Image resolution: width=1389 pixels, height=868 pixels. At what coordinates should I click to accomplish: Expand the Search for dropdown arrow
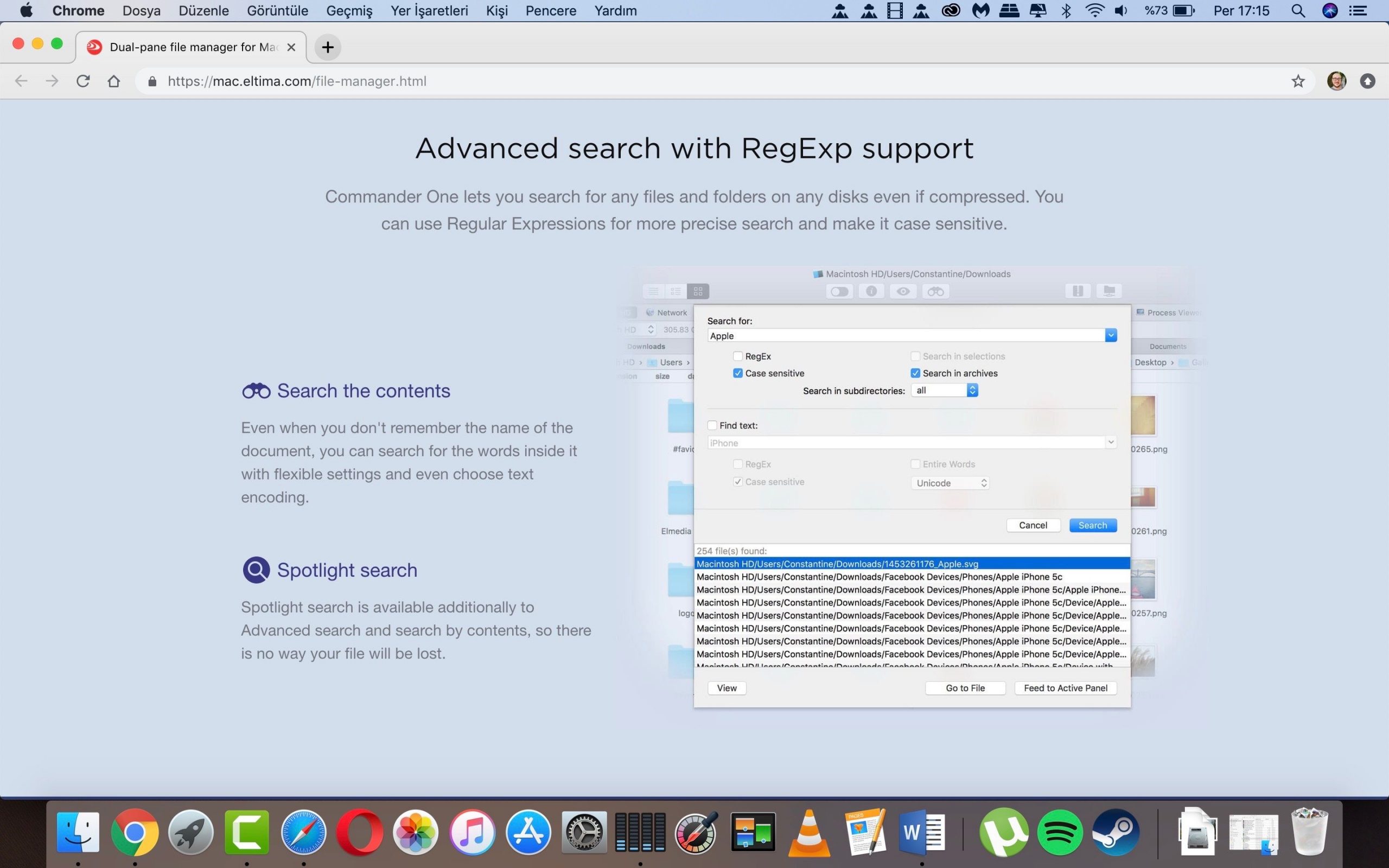[x=1111, y=335]
